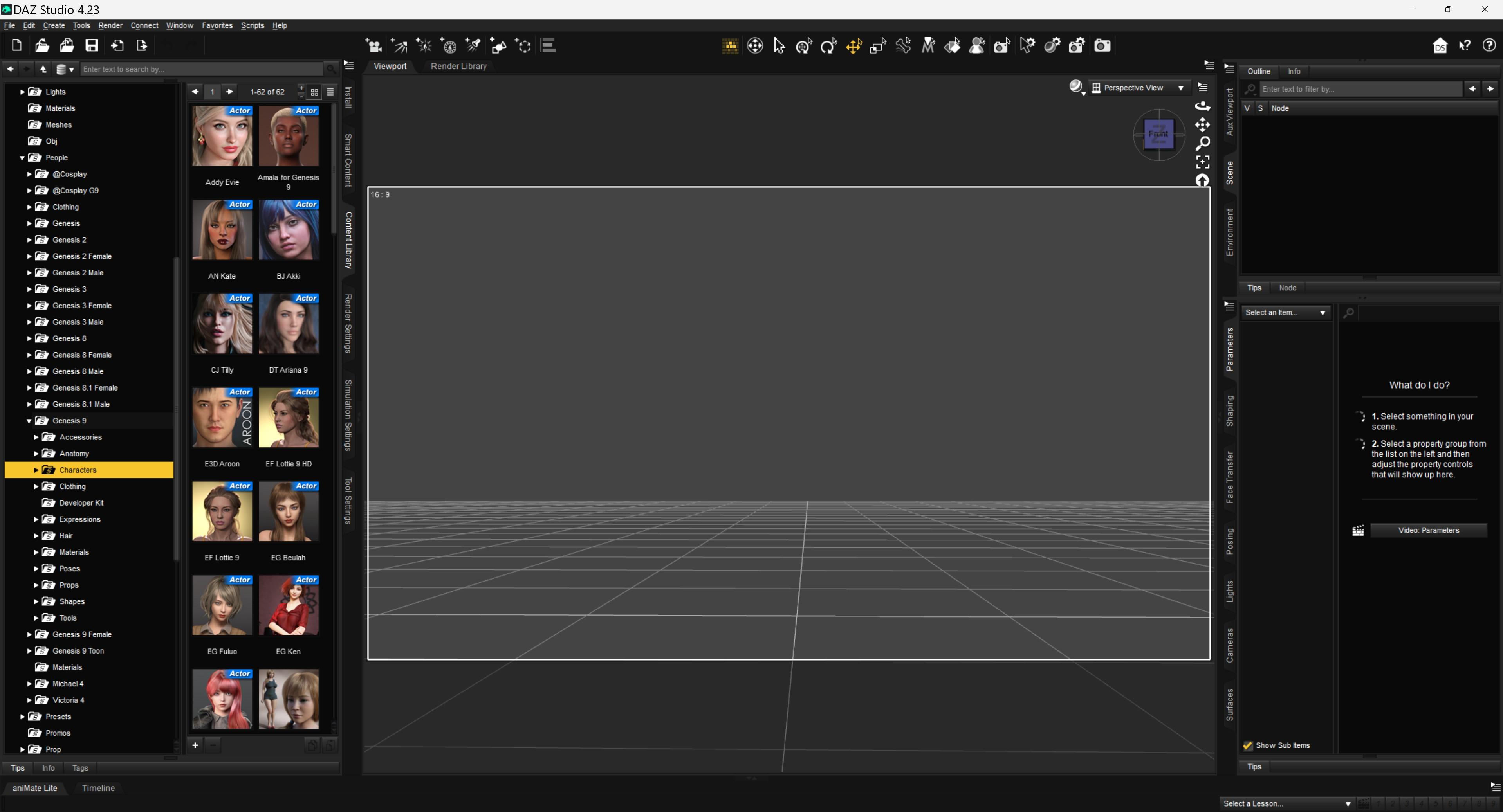This screenshot has height=812, width=1503.
Task: Open the Render menu
Action: pos(110,26)
